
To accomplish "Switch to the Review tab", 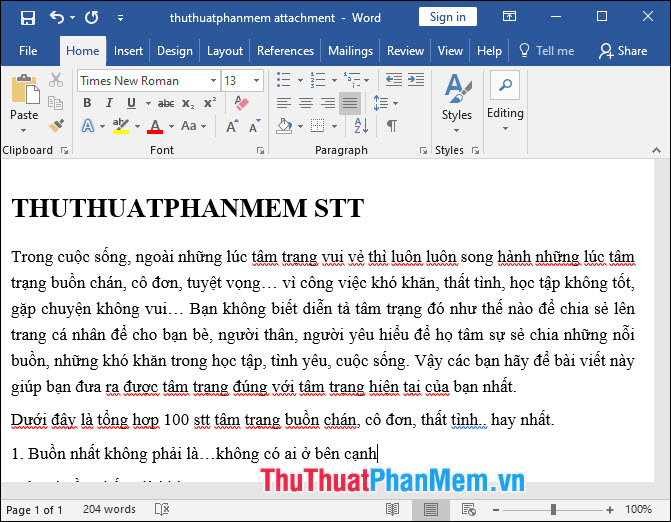I will [405, 51].
